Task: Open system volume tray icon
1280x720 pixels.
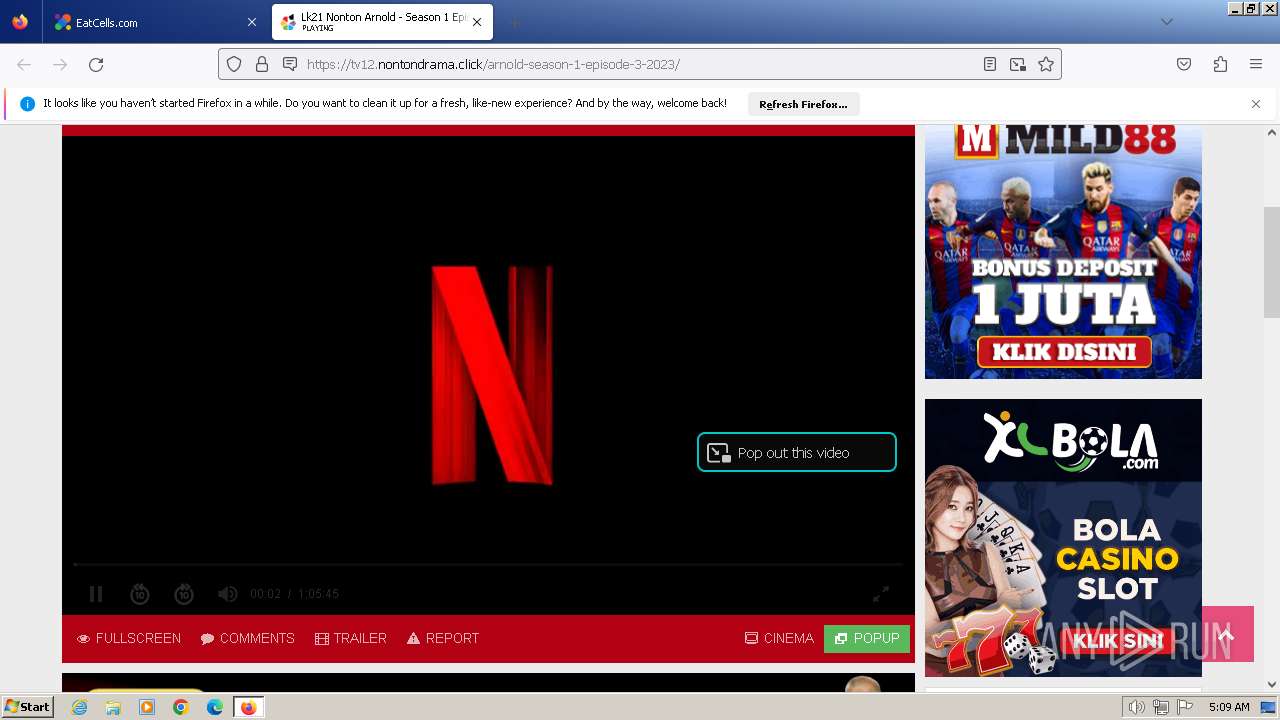Action: 1137,707
